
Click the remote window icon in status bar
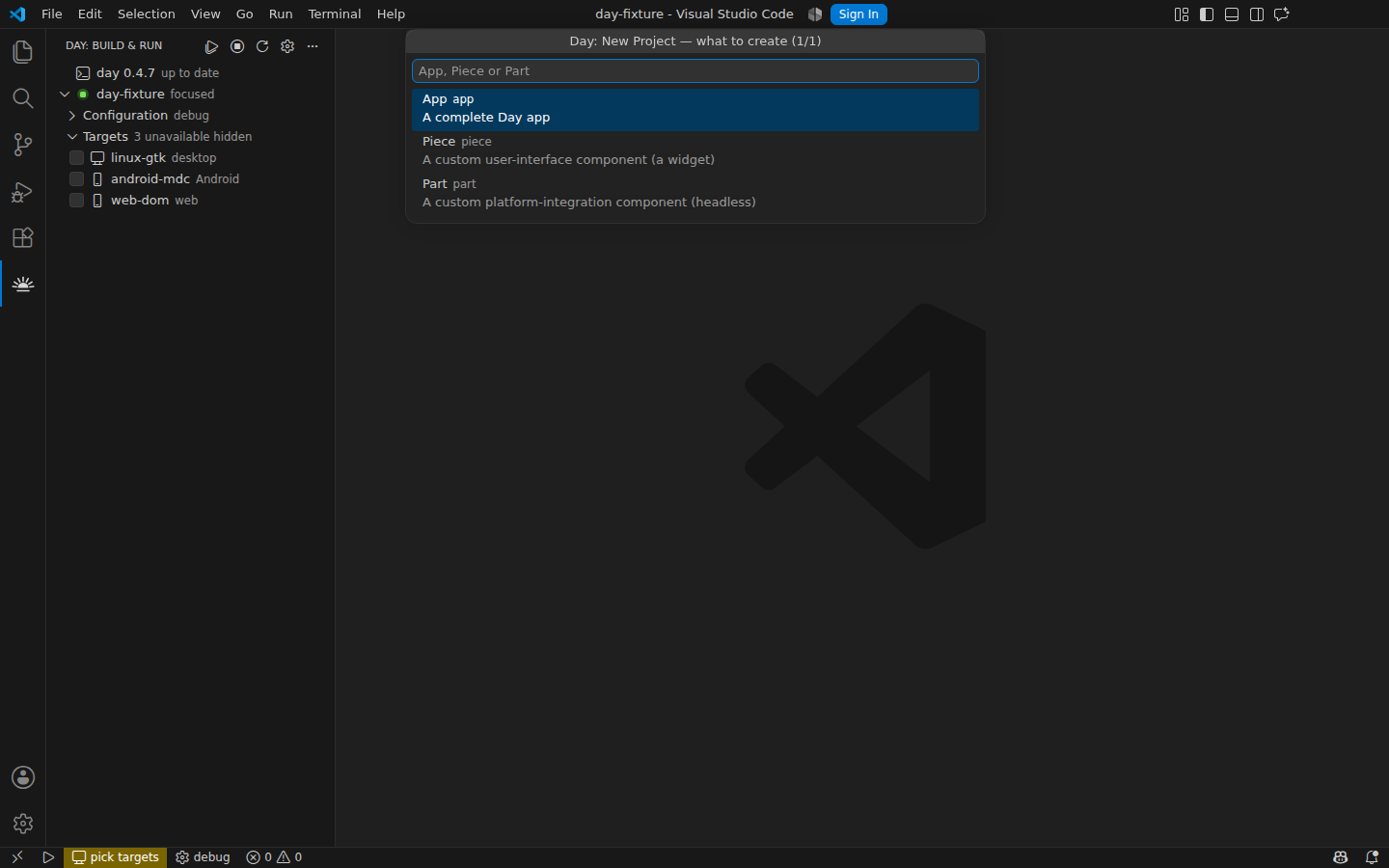tap(16, 857)
